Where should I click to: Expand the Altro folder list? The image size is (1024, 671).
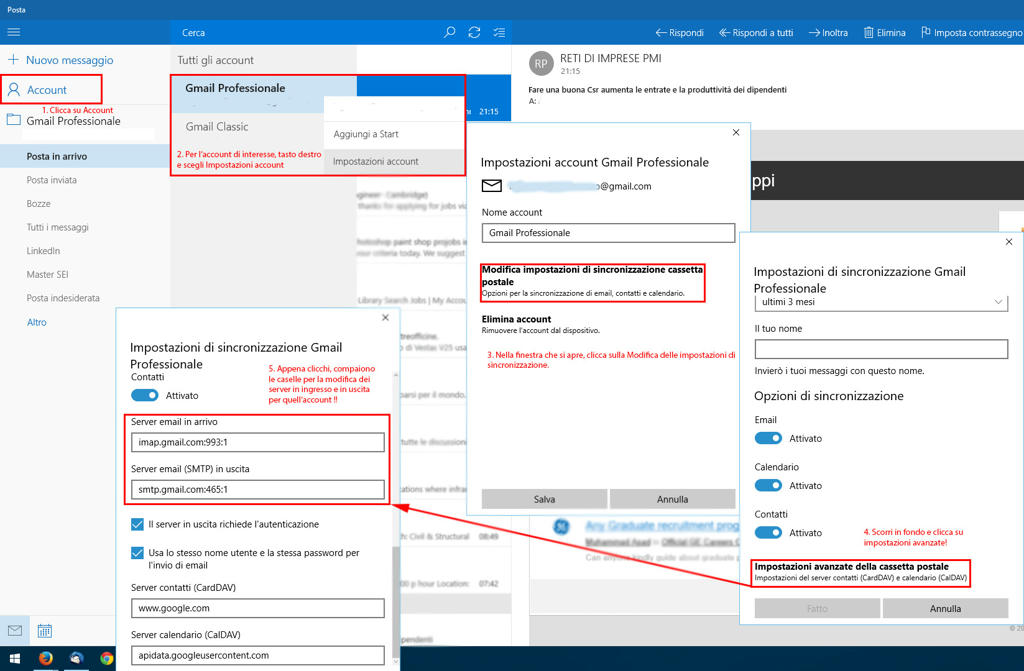37,322
